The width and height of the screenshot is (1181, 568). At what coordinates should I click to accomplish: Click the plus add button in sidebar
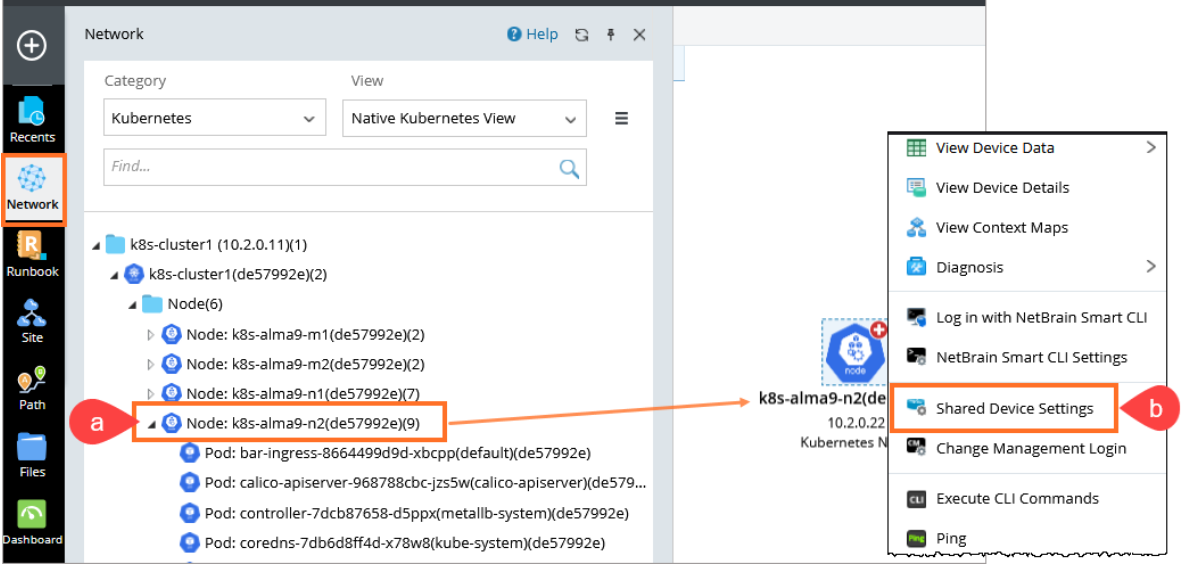32,46
